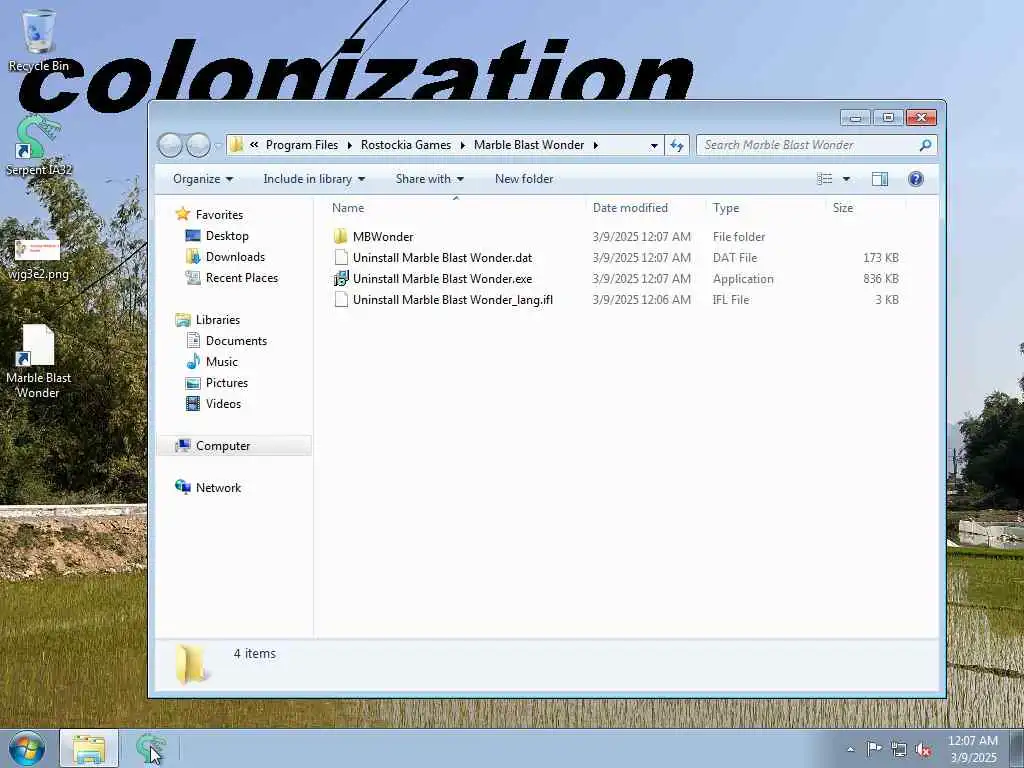Image resolution: width=1024 pixels, height=768 pixels.
Task: Open the Organize dropdown menu
Action: point(202,179)
